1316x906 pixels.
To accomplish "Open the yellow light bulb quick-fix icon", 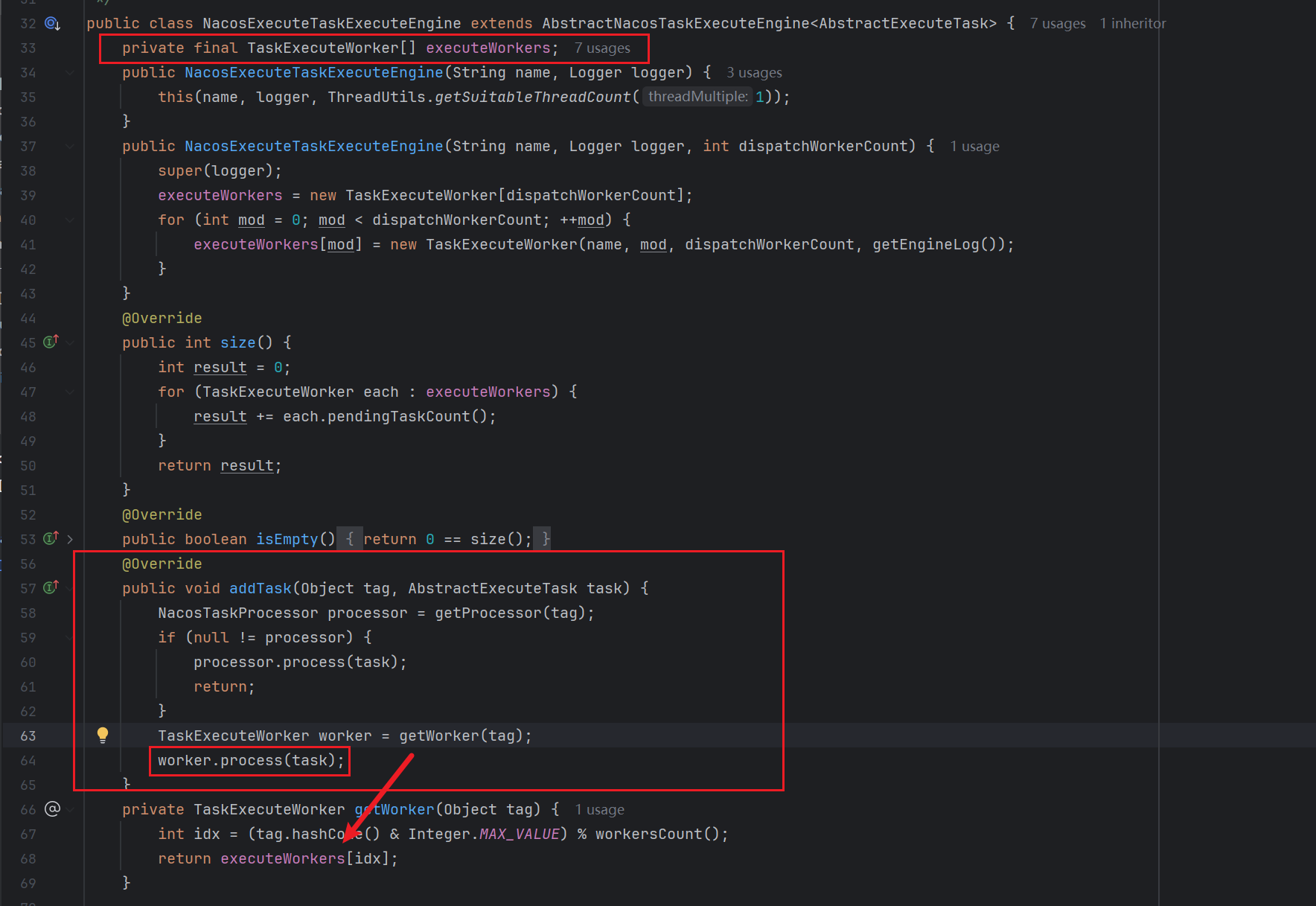I will click(103, 735).
